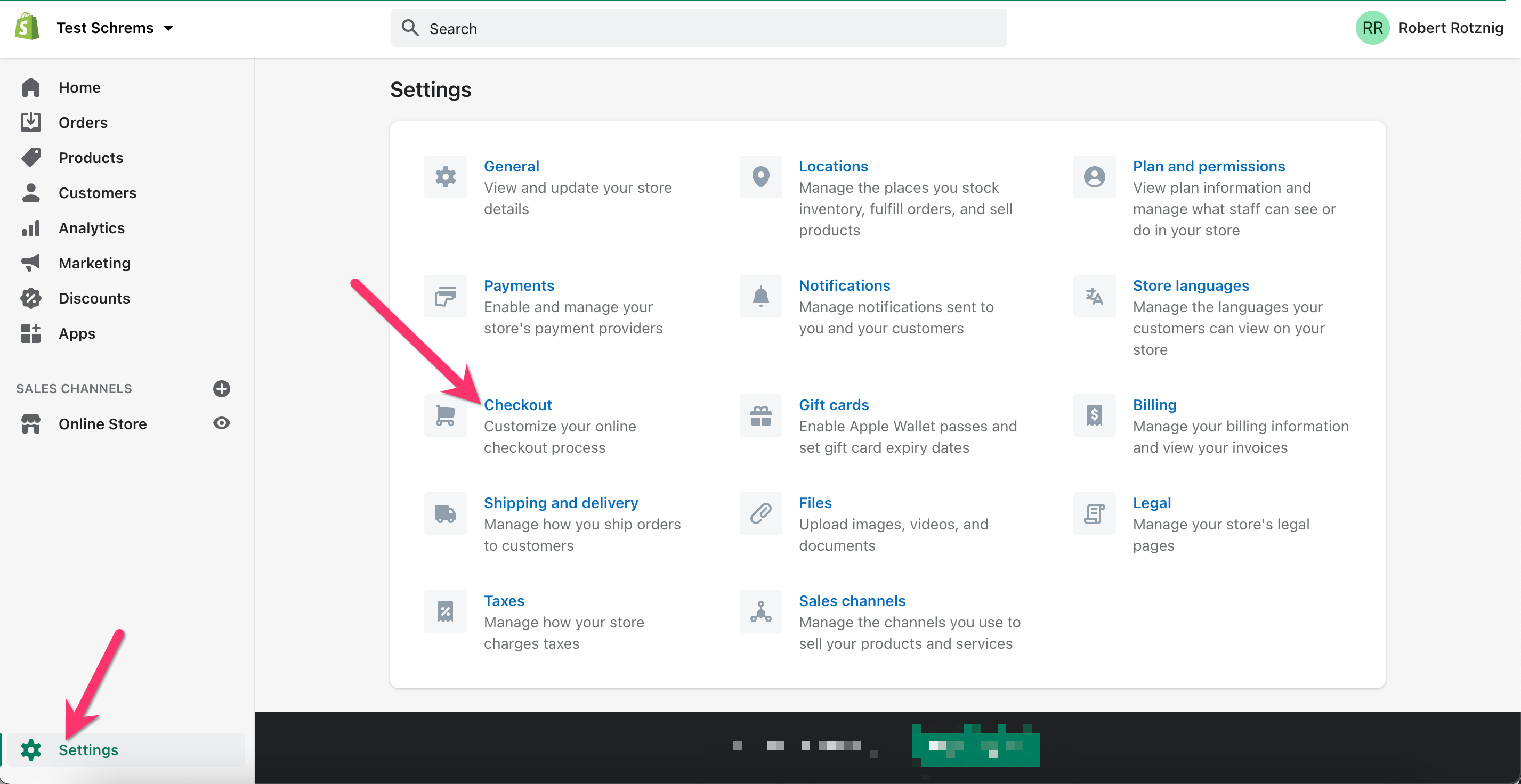
Task: Go to Analytics in the sidebar
Action: 92,228
